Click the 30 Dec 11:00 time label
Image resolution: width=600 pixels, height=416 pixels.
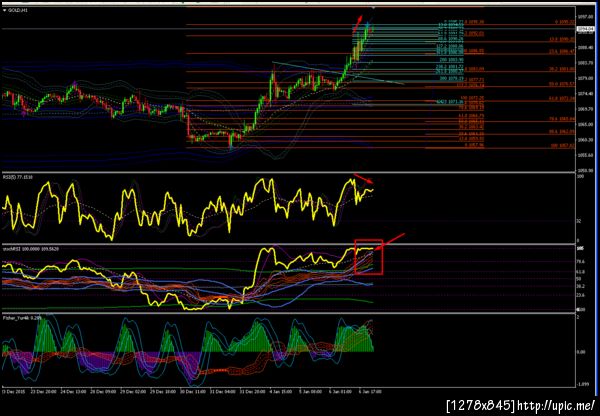(191, 392)
